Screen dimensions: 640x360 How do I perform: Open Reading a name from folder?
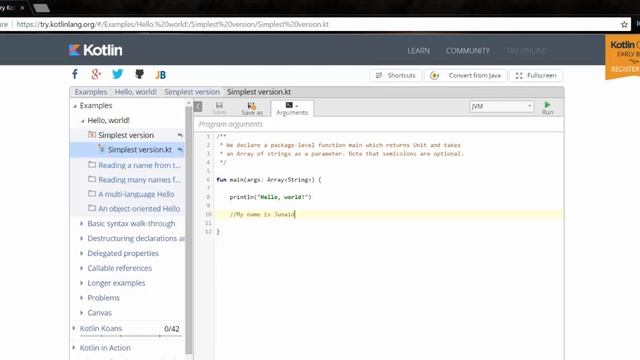click(x=139, y=165)
